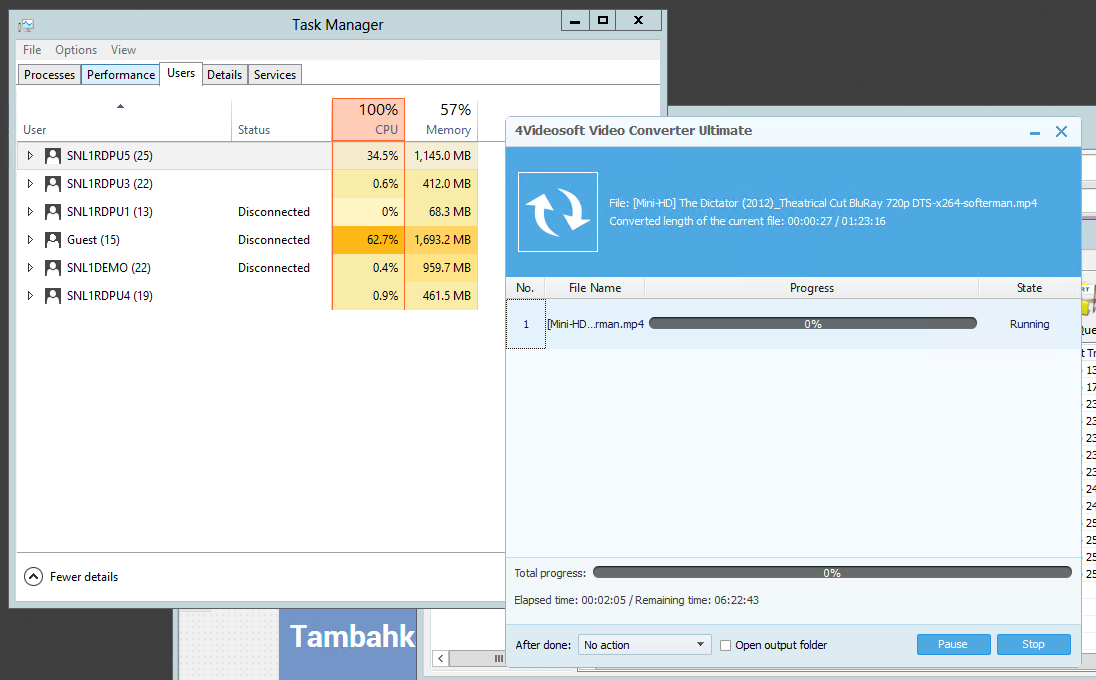Image resolution: width=1096 pixels, height=680 pixels.
Task: Switch to the Performance tab
Action: (x=121, y=75)
